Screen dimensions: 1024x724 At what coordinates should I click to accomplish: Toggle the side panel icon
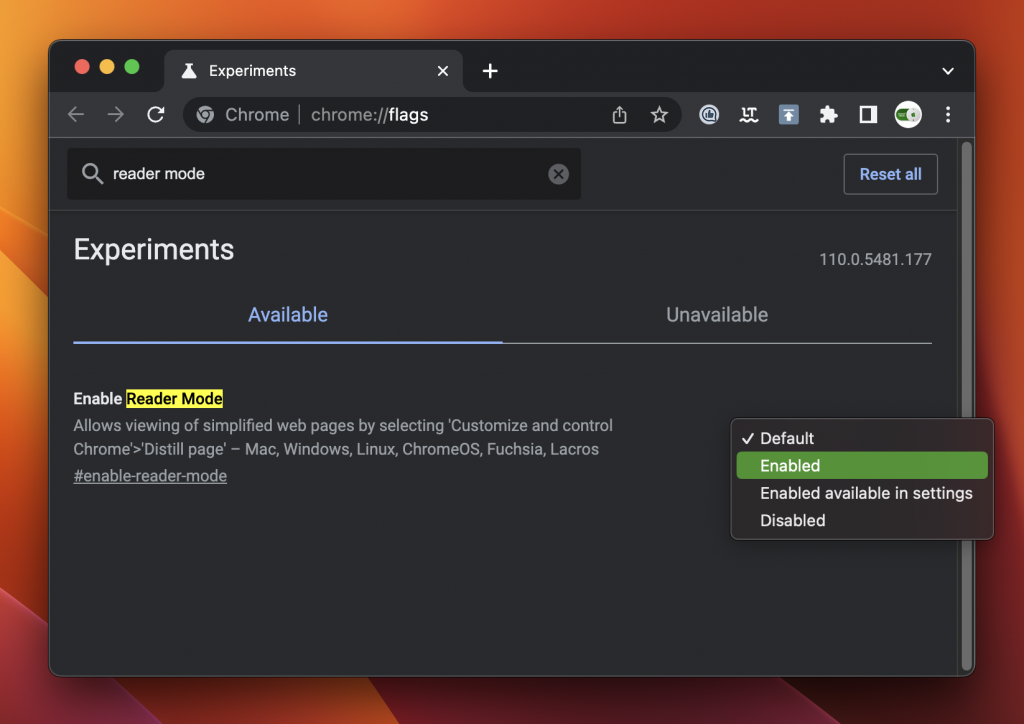coord(868,115)
